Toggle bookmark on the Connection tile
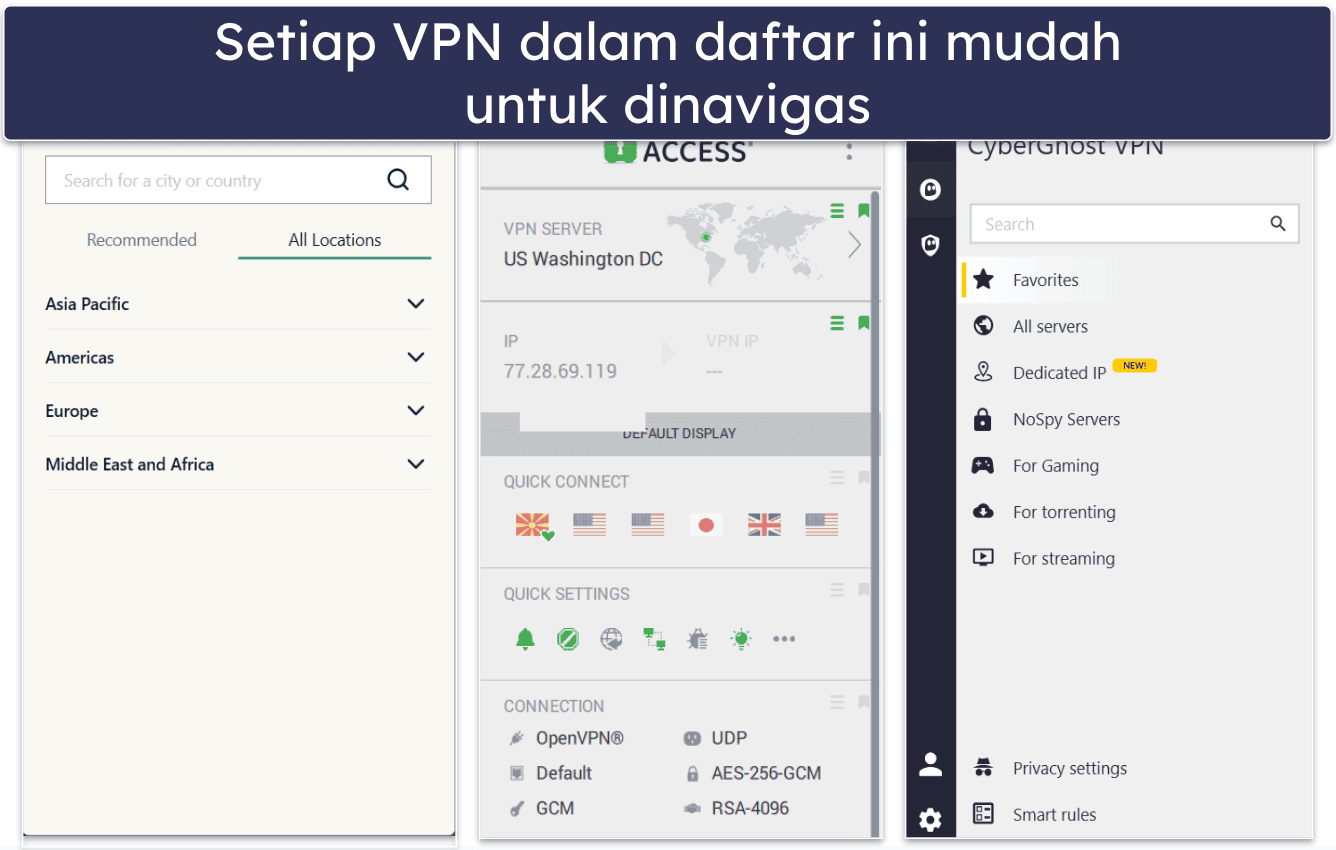This screenshot has width=1336, height=850. point(864,702)
